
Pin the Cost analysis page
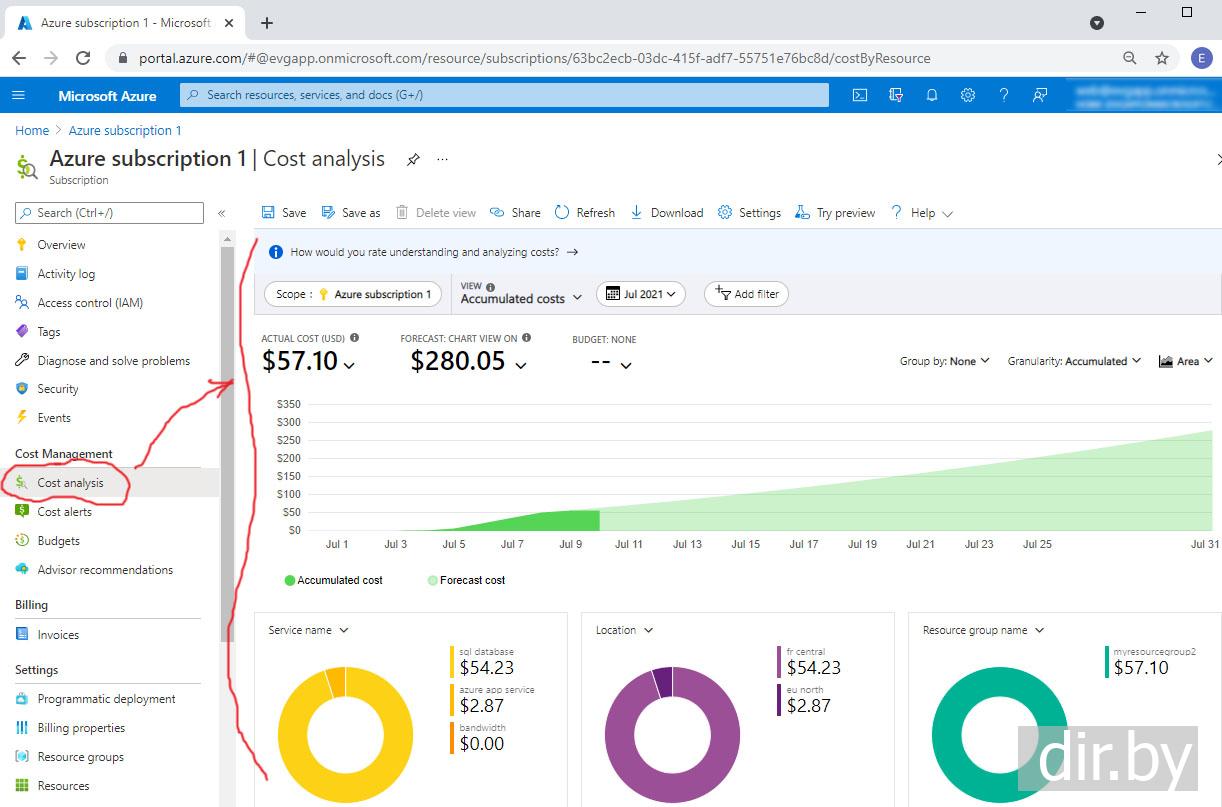413,160
